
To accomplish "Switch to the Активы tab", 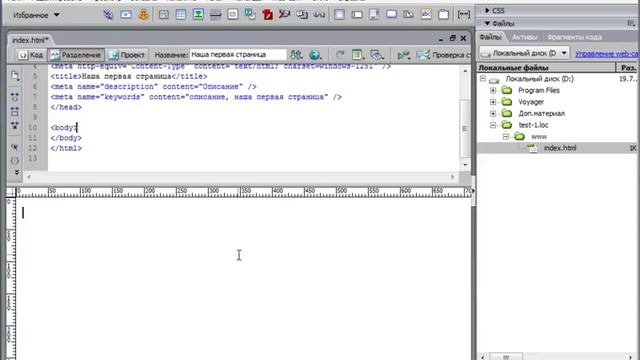I will (524, 37).
